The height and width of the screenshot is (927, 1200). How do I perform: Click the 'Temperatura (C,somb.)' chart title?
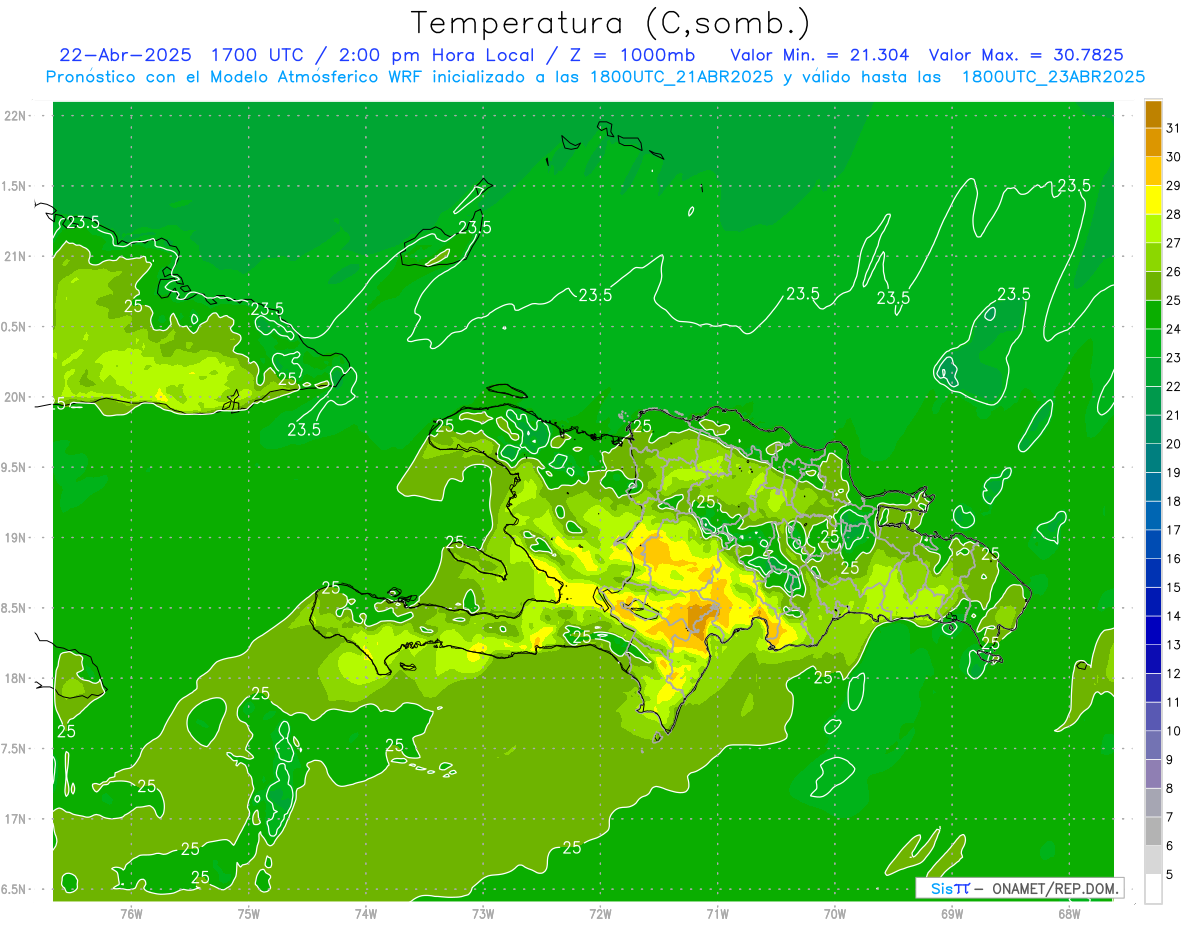pyautogui.click(x=610, y=24)
